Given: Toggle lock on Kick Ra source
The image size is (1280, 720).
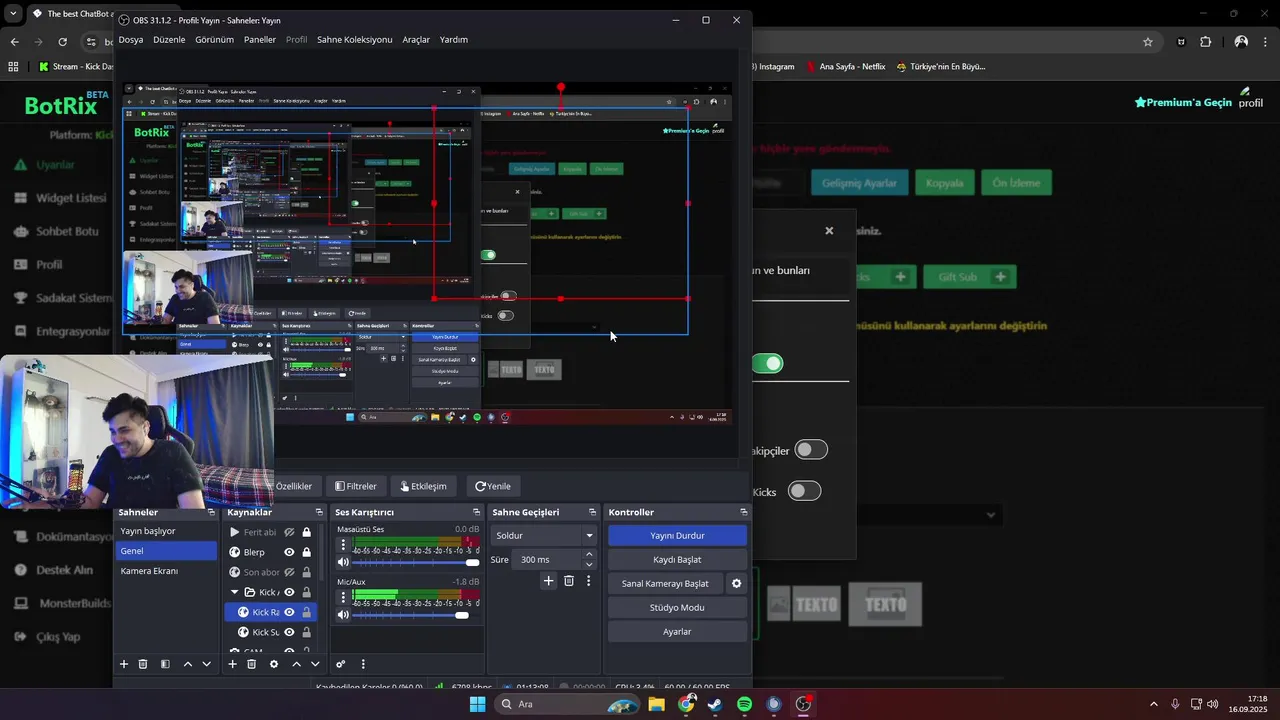Looking at the screenshot, I should 306,612.
